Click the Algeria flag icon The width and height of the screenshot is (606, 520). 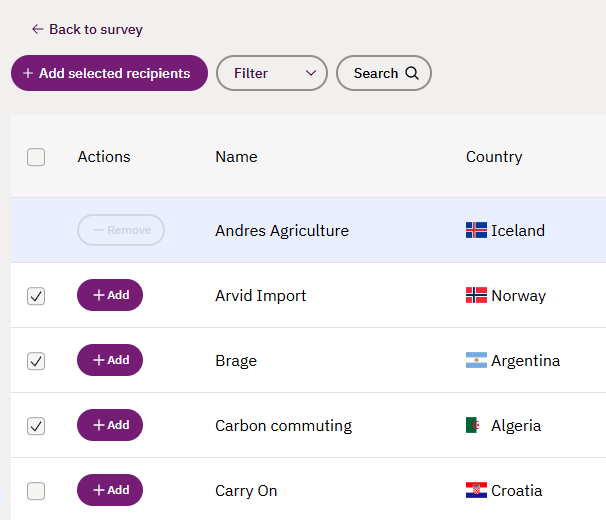click(476, 425)
